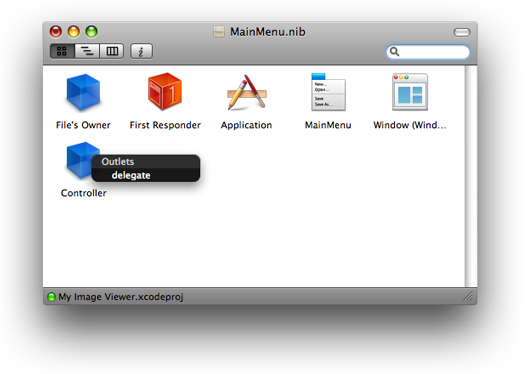Screen dimensions: 528x374
Task: Select the MainMenu object icon
Action: [x=328, y=92]
